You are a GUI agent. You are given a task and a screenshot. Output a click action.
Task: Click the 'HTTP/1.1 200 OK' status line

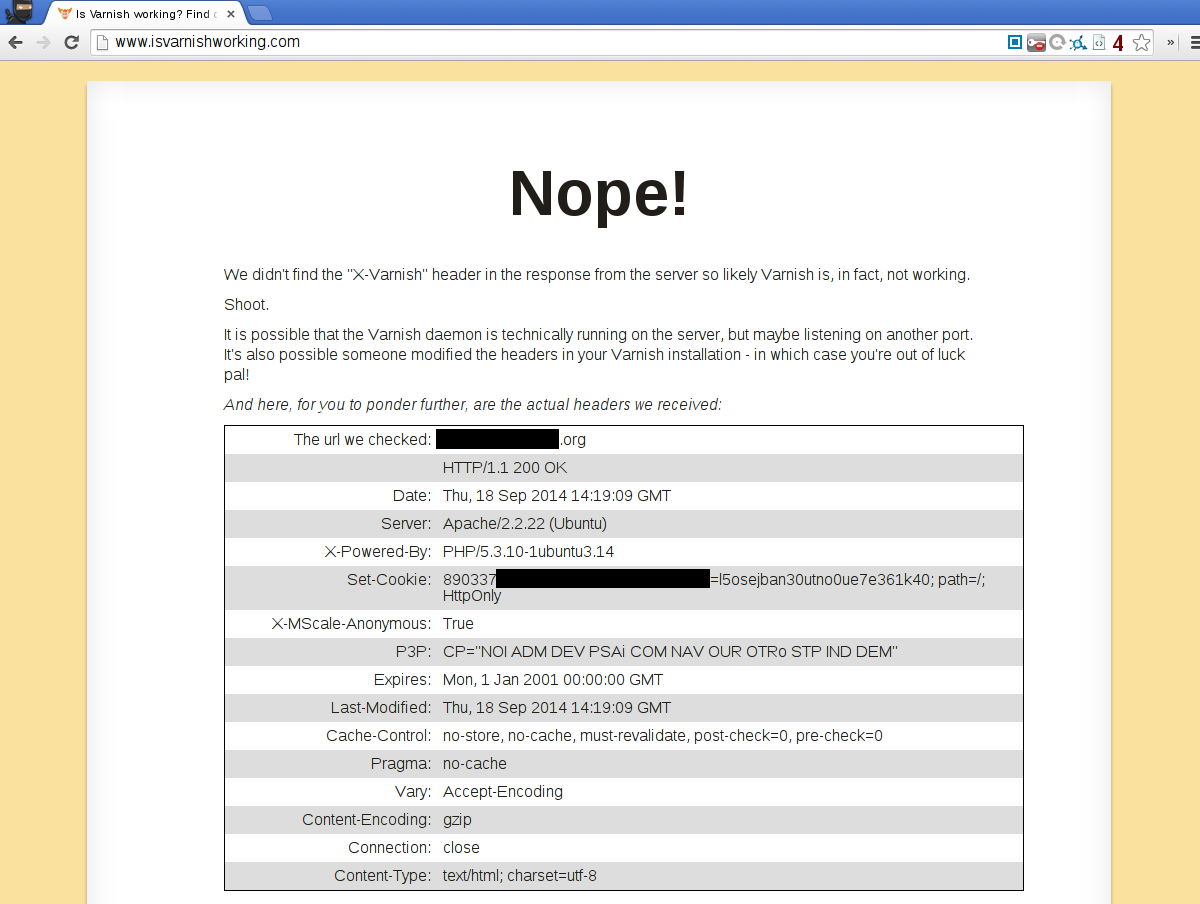(505, 468)
